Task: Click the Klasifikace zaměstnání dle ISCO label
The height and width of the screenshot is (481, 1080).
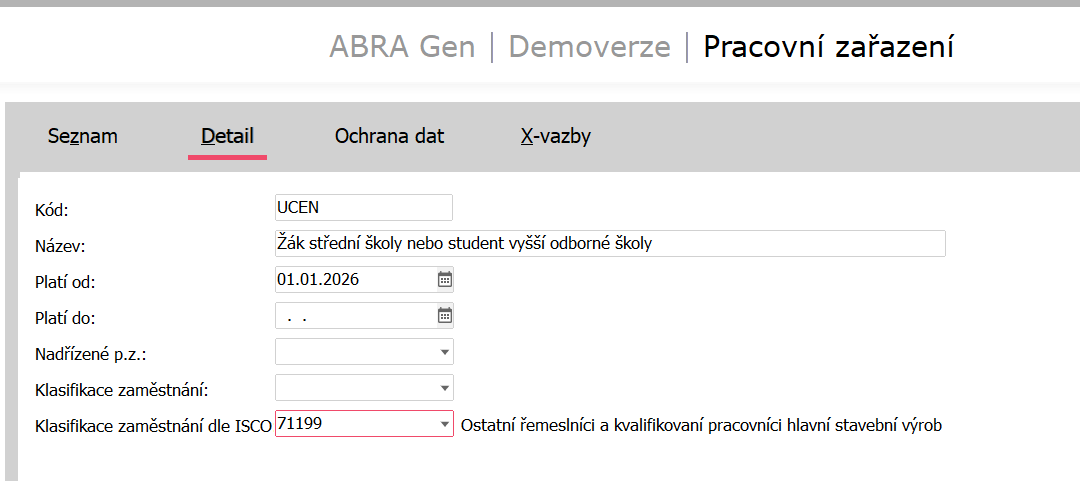Action: click(152, 425)
